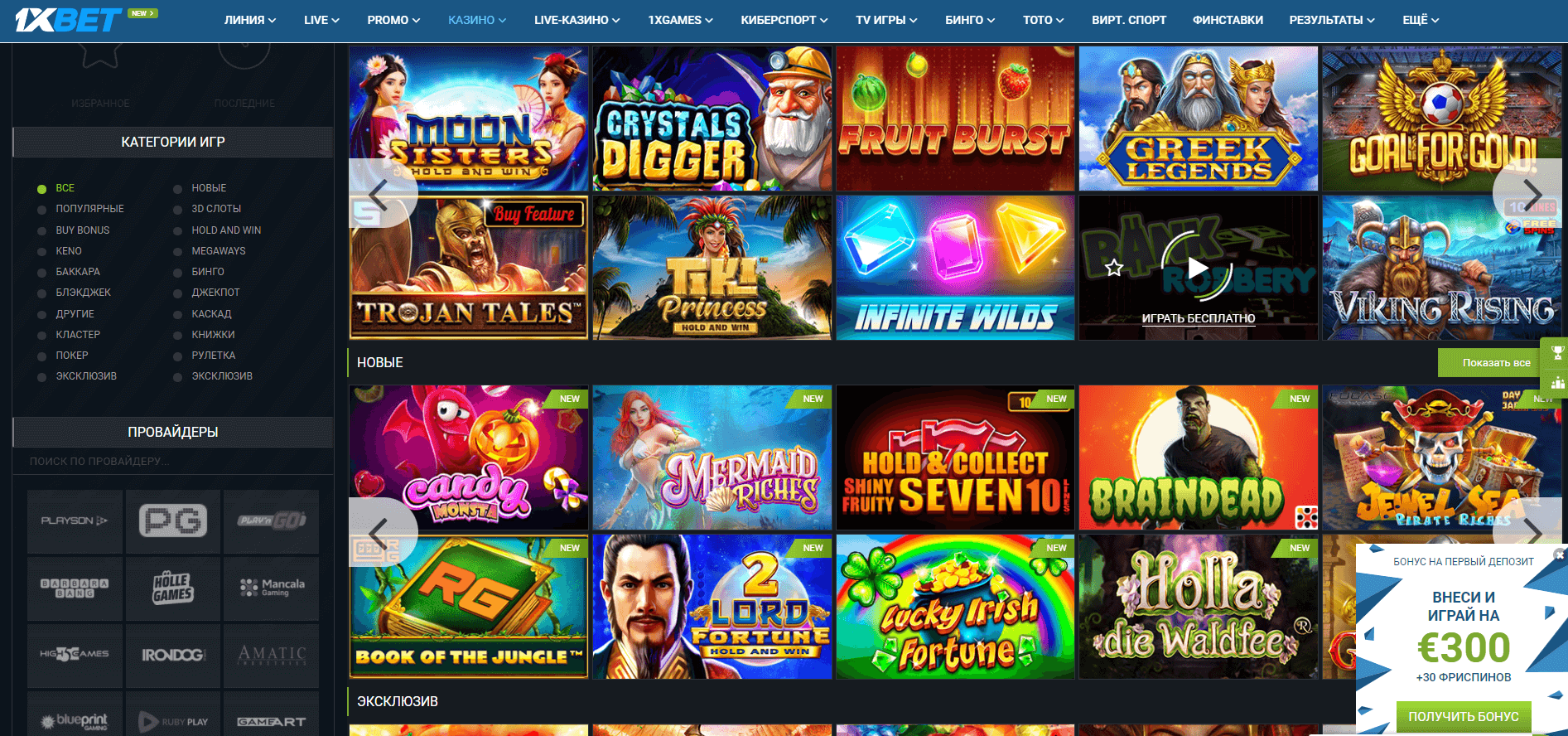Play Bank Robbery with the play icon
1568x736 pixels.
(x=1198, y=268)
